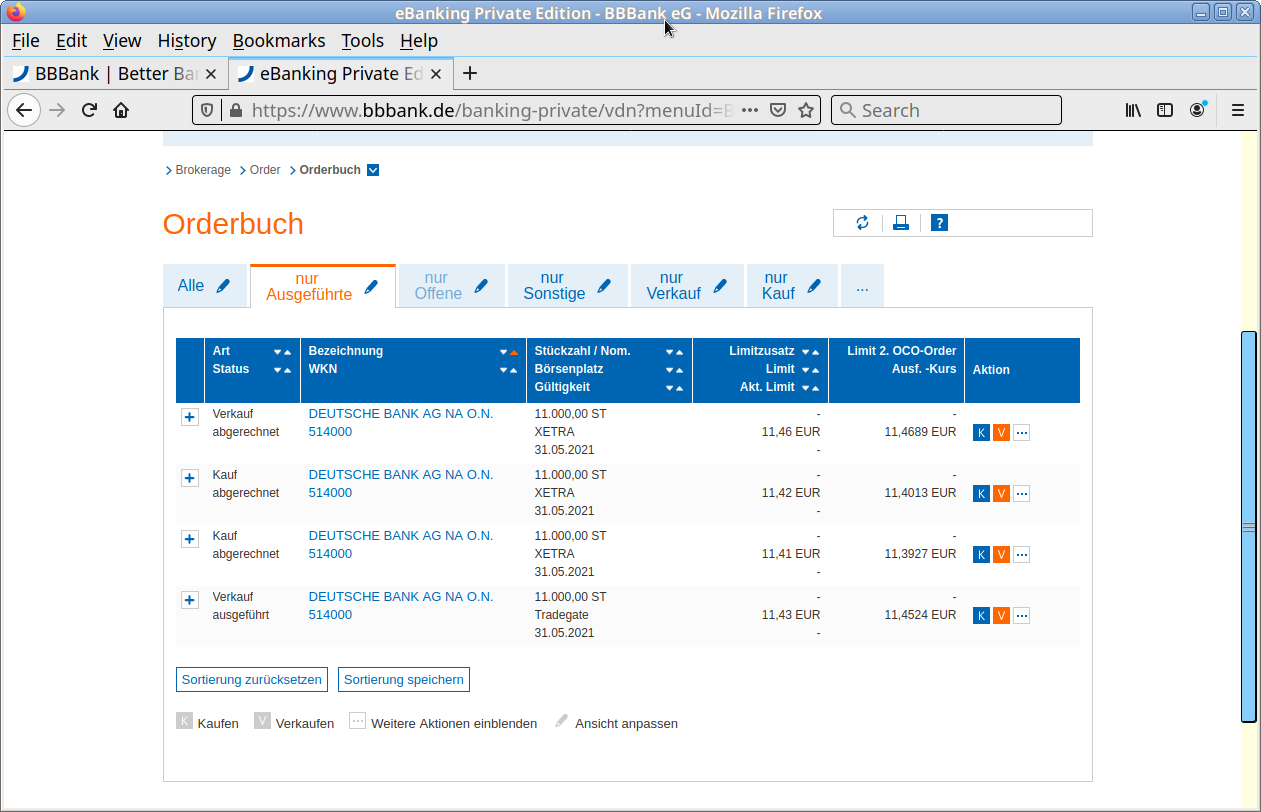The width and height of the screenshot is (1261, 812).
Task: Bookmark this page with the star
Action: pos(806,110)
